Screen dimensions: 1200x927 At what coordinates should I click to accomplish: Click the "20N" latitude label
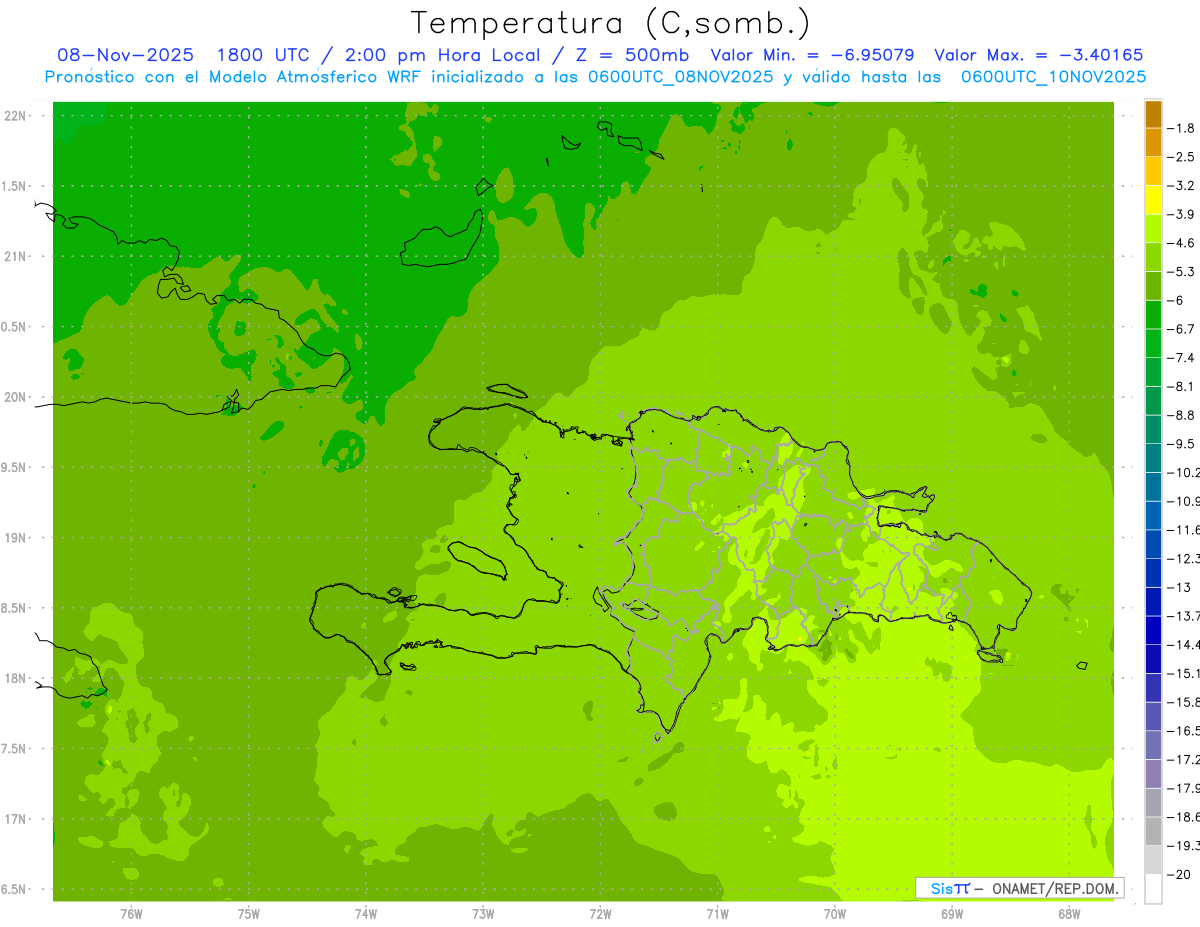click(16, 397)
